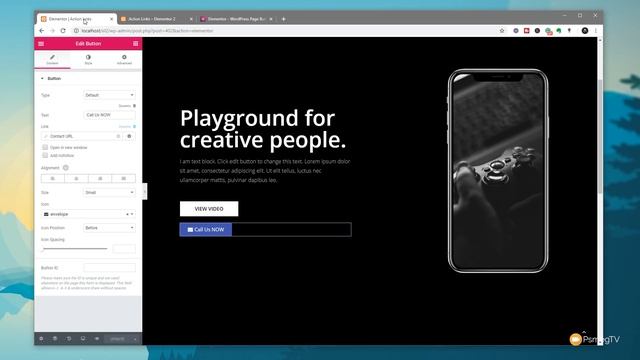This screenshot has height=360, width=640.
Task: Switch to the Advanced tab
Action: (124, 60)
